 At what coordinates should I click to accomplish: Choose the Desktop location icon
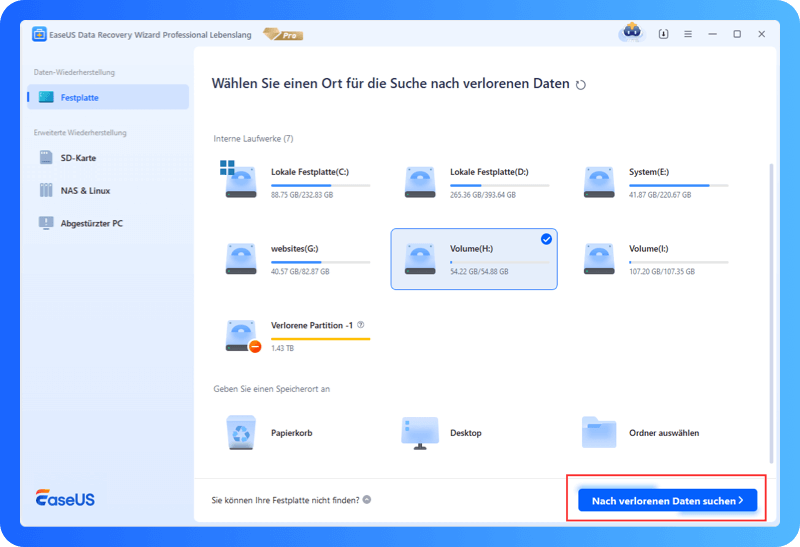click(420, 432)
